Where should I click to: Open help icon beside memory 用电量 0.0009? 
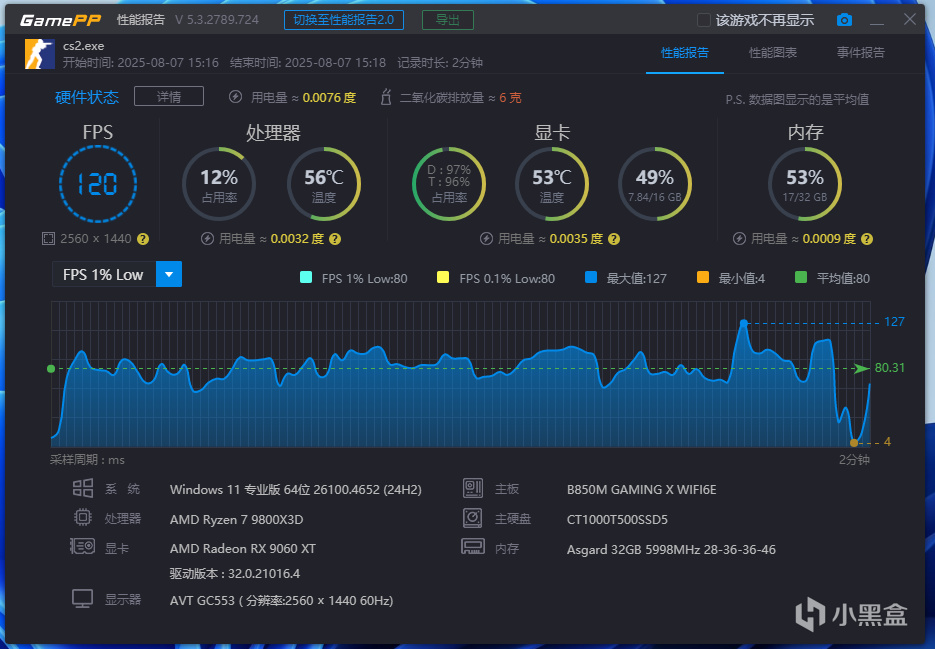[867, 239]
